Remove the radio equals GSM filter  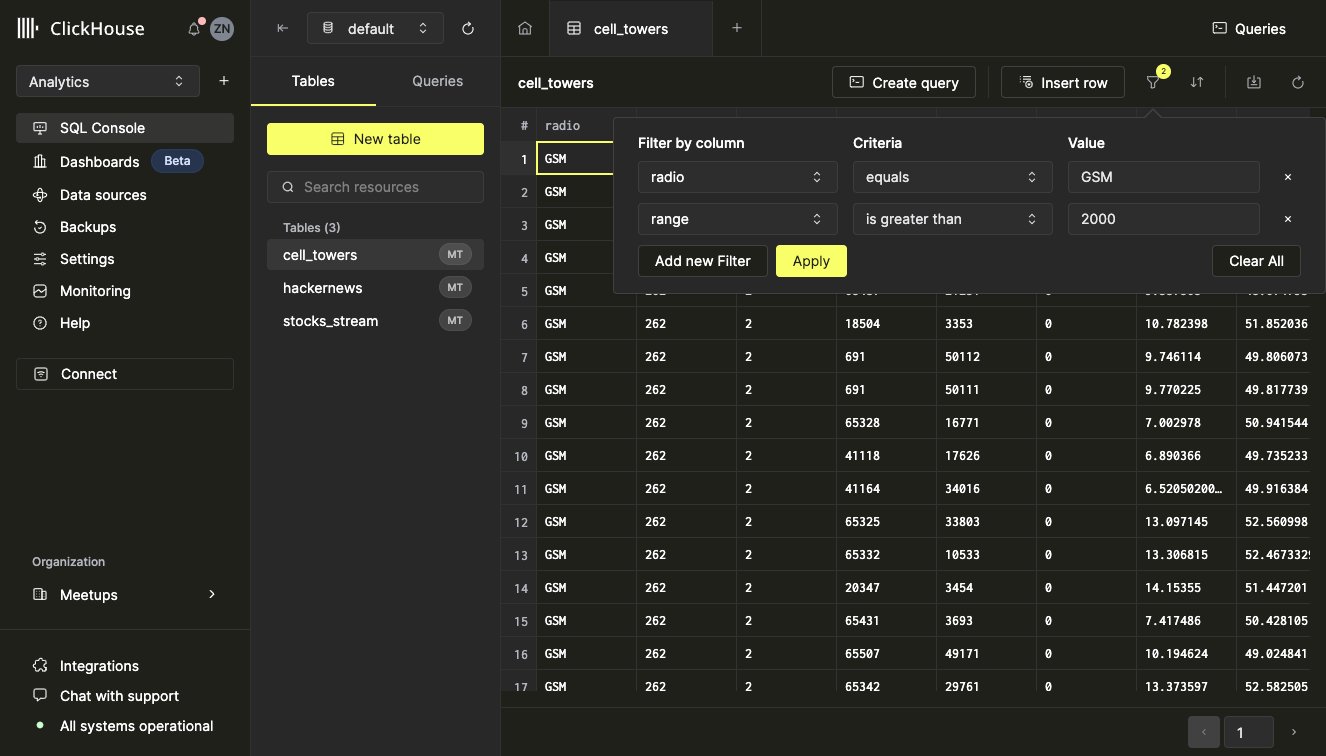click(x=1288, y=177)
